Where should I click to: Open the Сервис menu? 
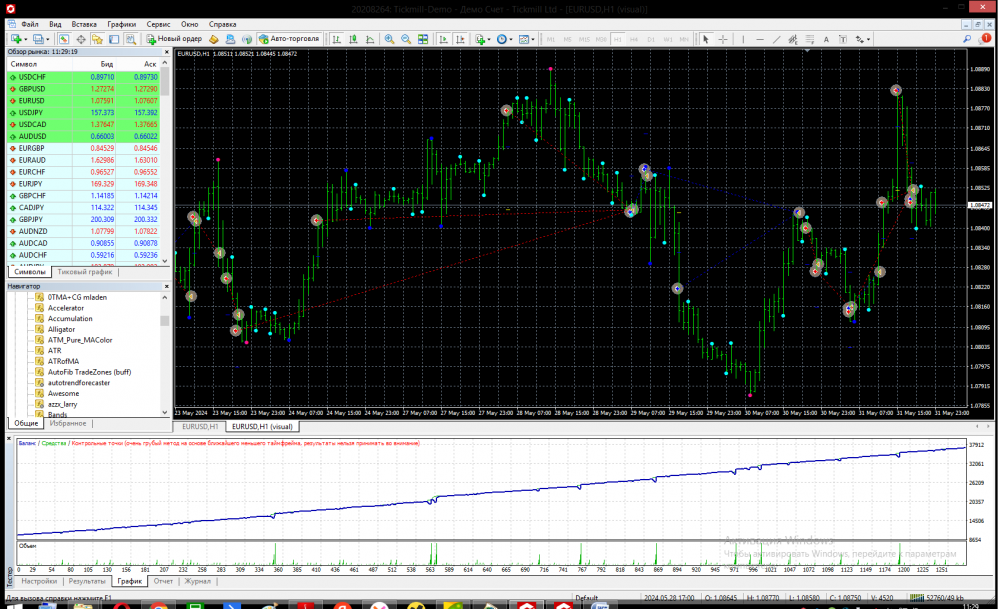[157, 23]
